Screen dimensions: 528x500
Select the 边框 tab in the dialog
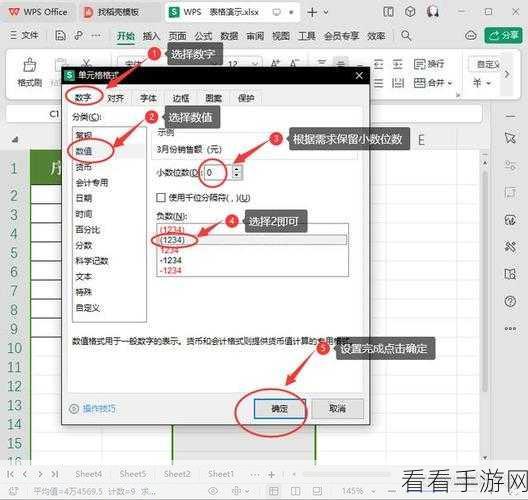pos(181,98)
